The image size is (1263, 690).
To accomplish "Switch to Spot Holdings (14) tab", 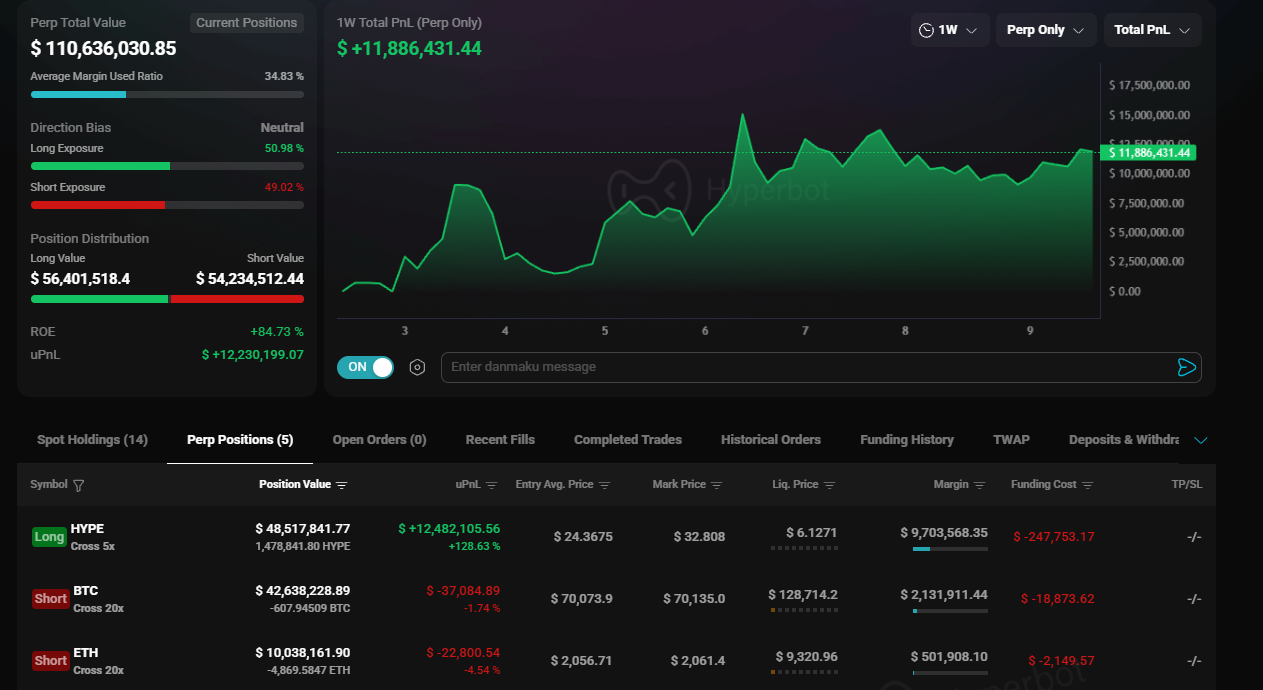I will coord(92,440).
